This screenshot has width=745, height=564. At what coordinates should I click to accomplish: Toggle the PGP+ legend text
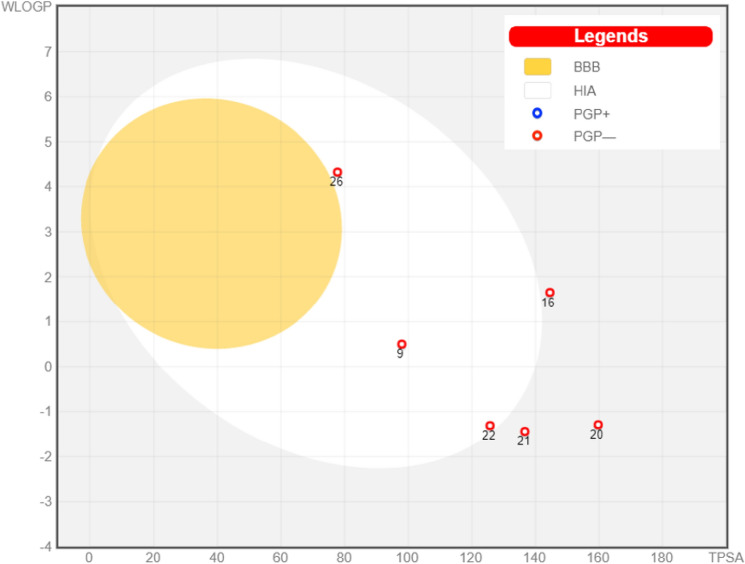point(591,113)
